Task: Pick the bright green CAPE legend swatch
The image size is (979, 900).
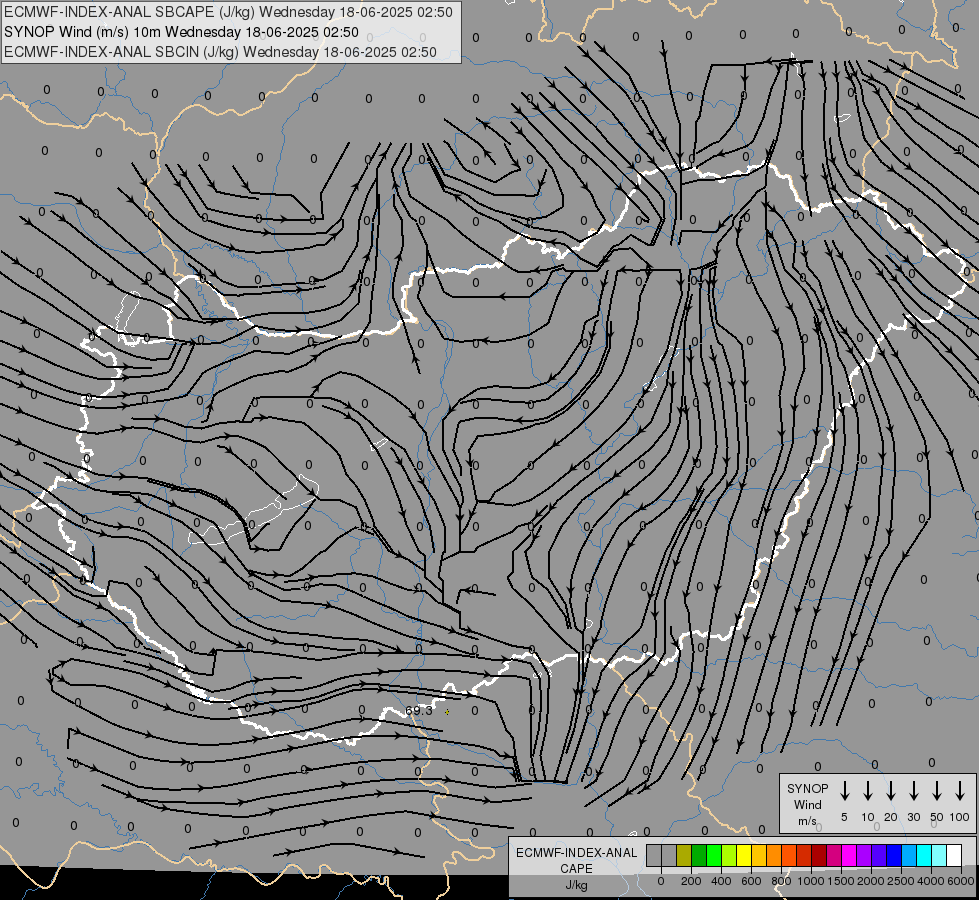Action: [714, 855]
